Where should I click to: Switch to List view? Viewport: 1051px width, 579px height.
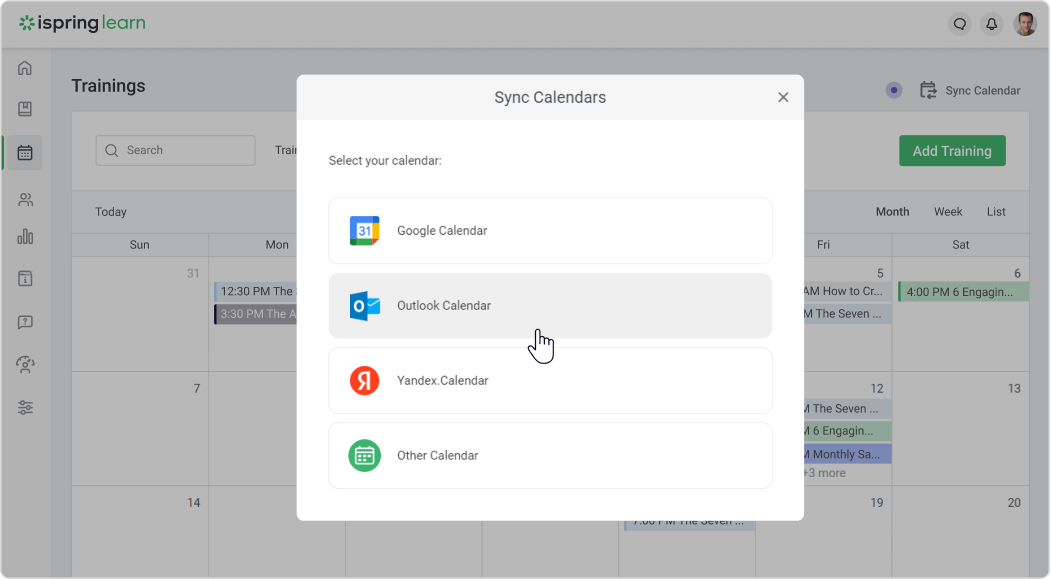tap(996, 212)
